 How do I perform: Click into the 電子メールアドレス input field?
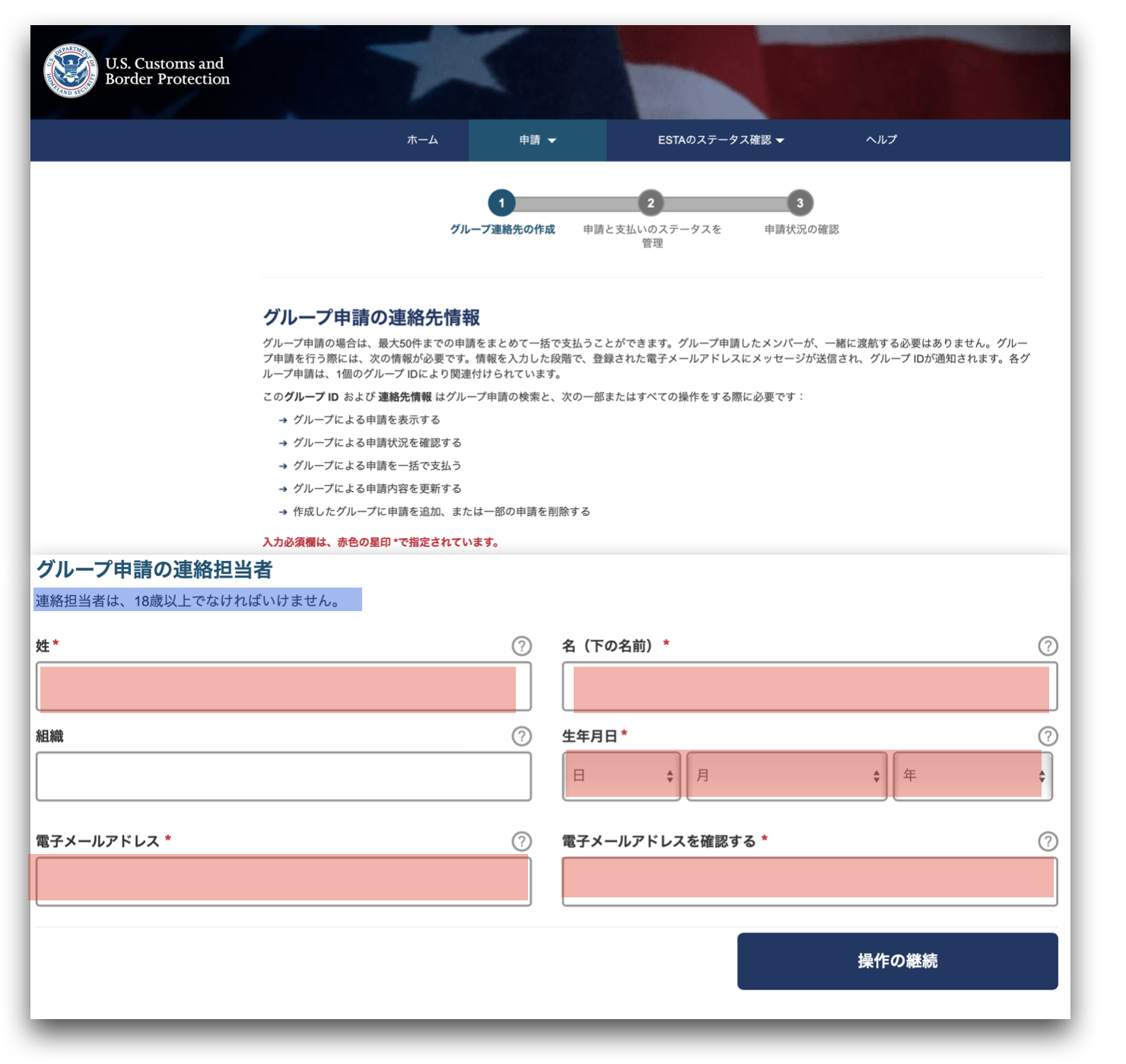tap(283, 881)
